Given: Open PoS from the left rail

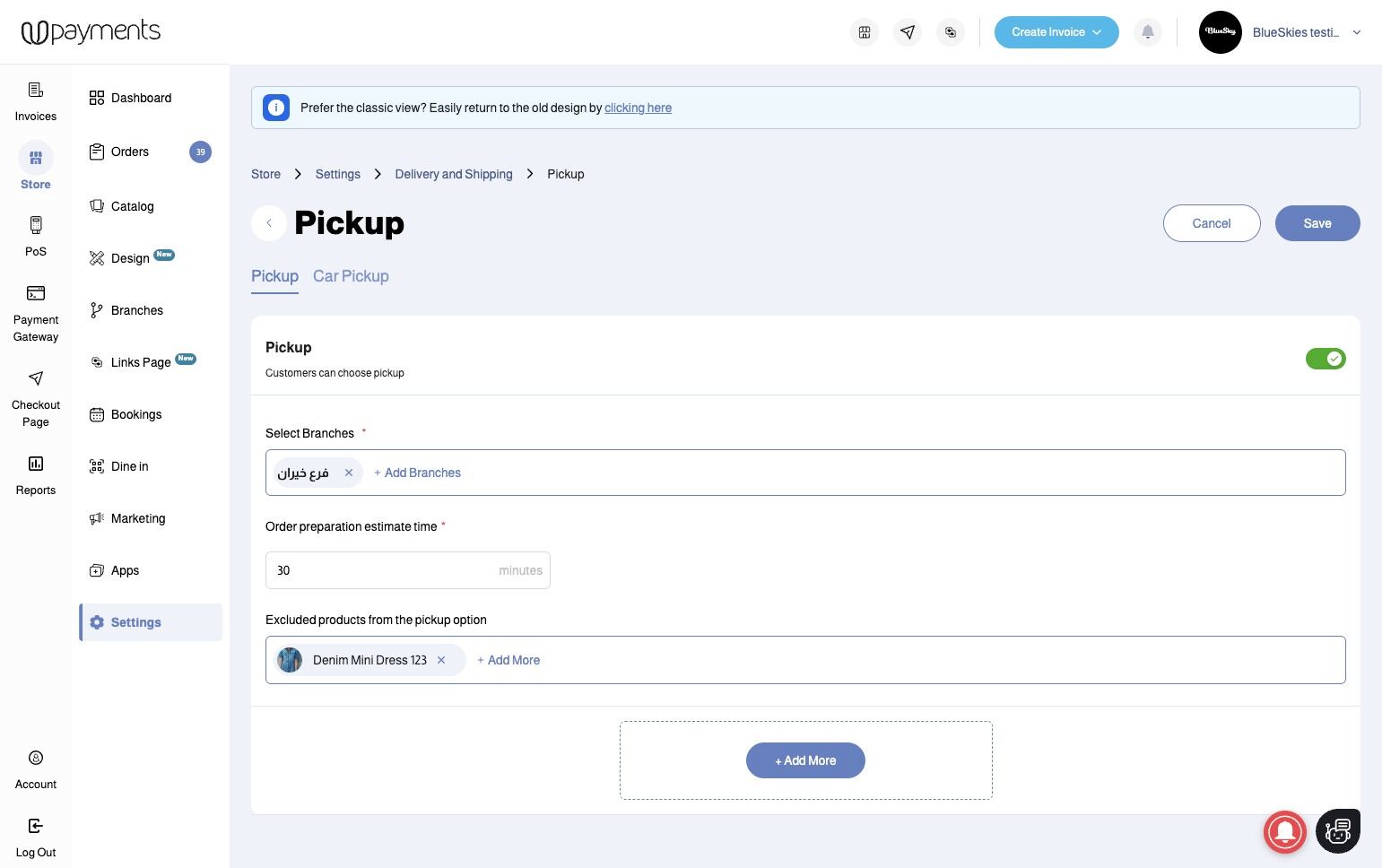Looking at the screenshot, I should click(36, 236).
